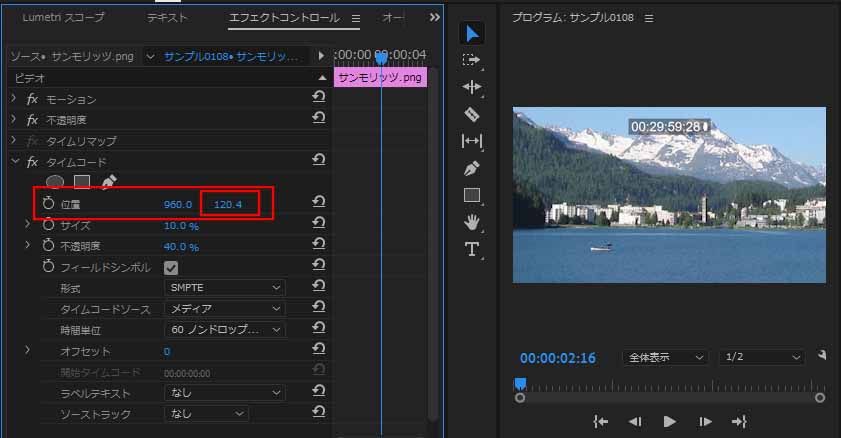
Task: Choose free draw bezier mask pen
Action: coord(108,182)
